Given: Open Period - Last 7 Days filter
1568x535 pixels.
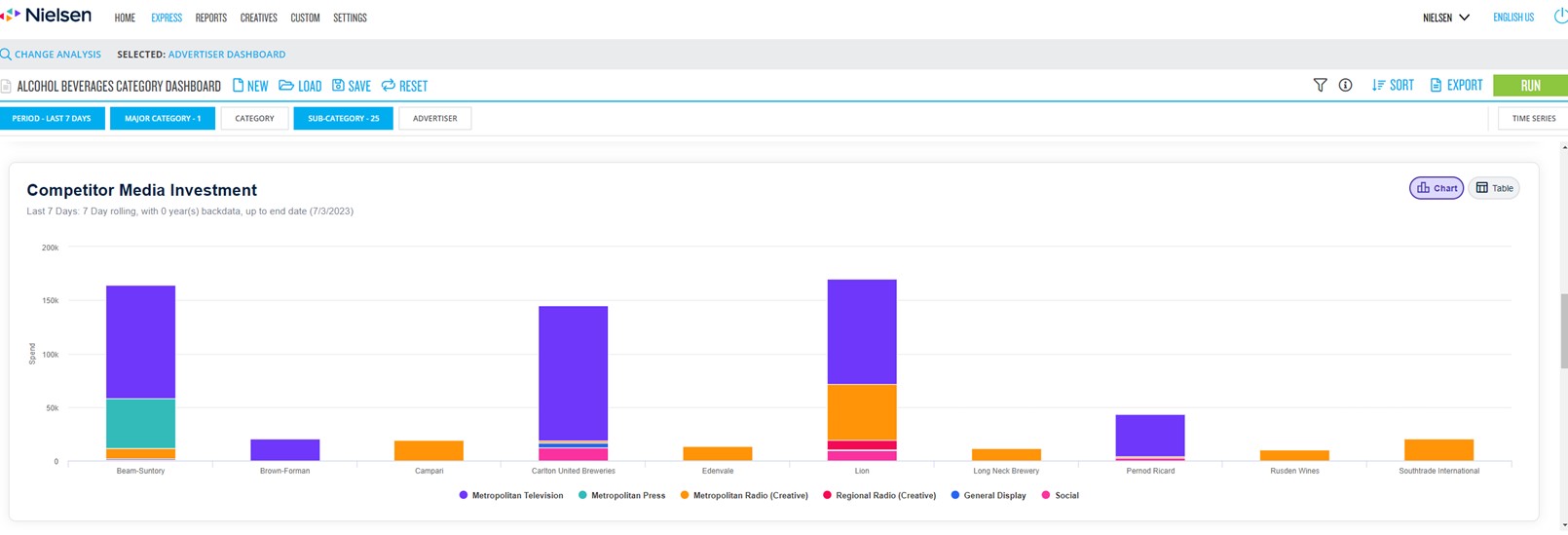Looking at the screenshot, I should 52,118.
